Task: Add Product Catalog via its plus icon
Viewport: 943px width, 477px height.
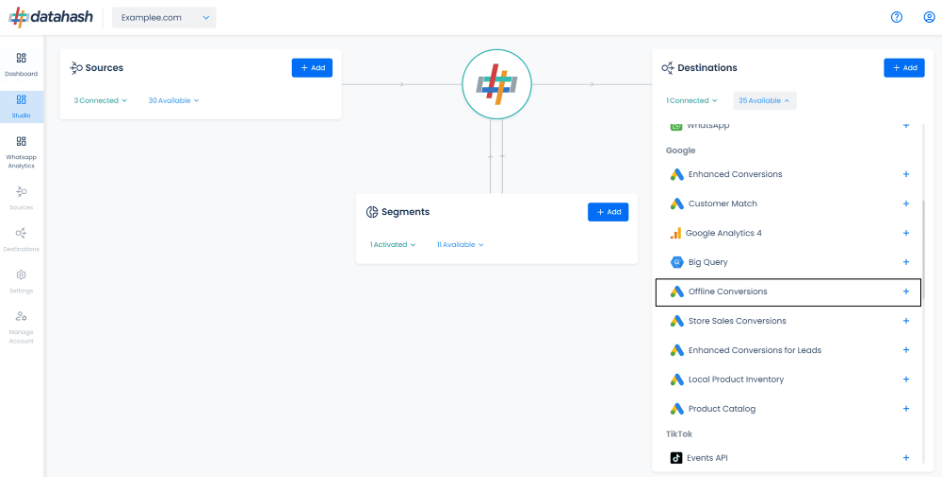Action: pos(906,408)
